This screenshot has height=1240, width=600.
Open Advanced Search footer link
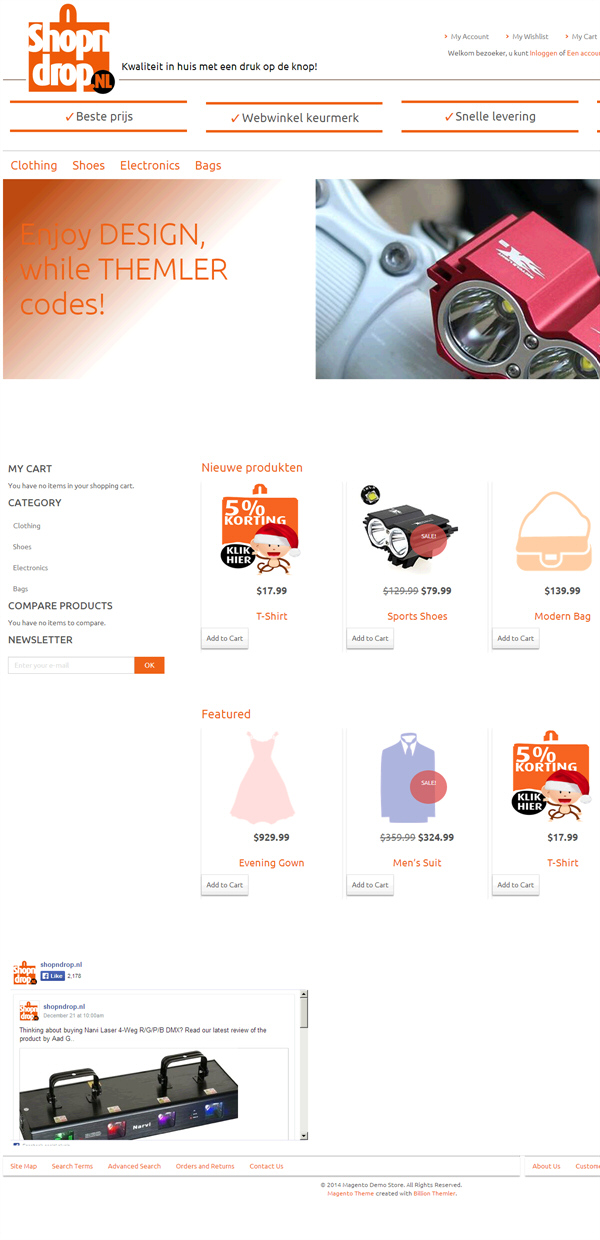tap(134, 1166)
